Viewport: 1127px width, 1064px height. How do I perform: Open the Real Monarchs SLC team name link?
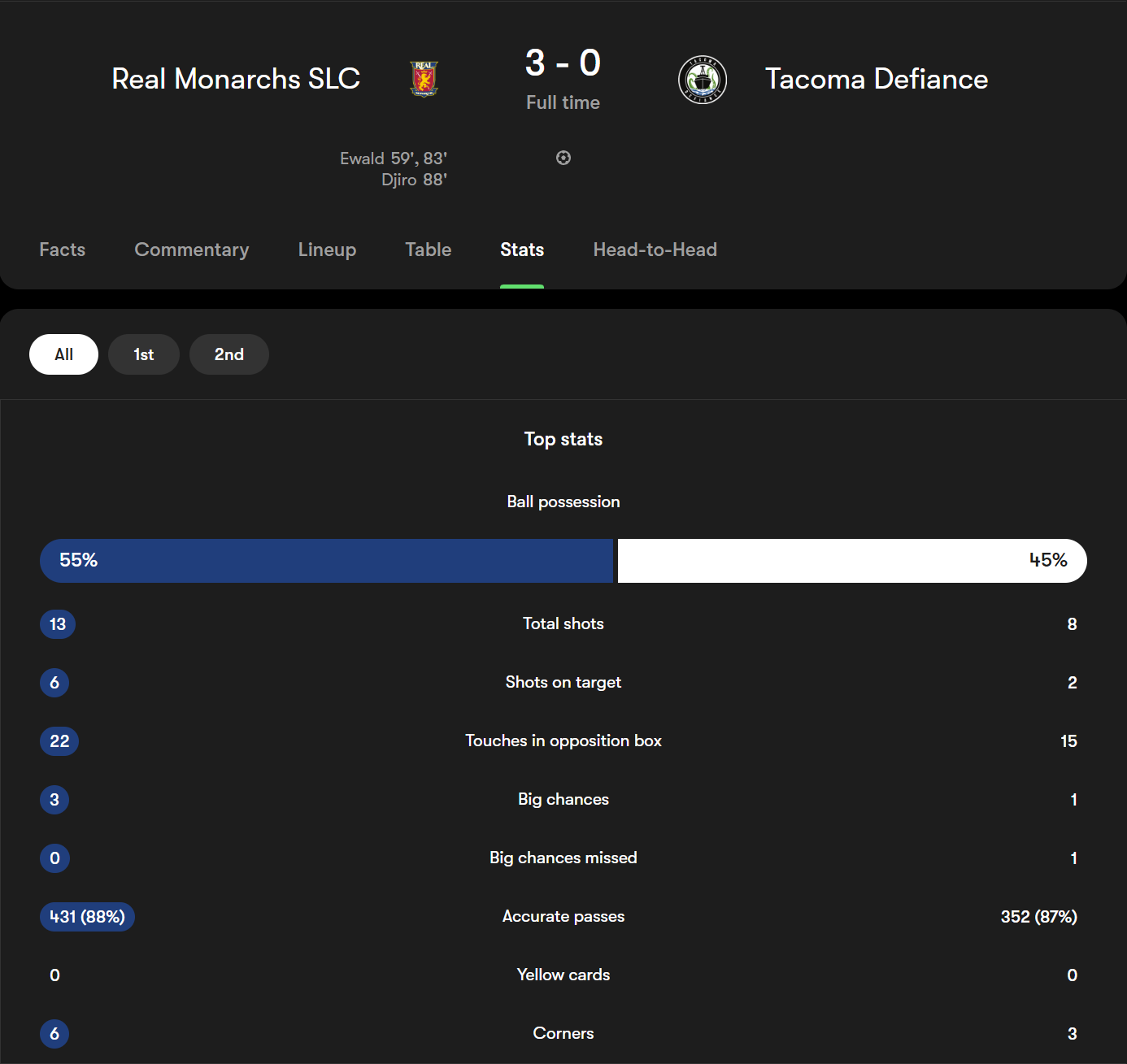click(x=236, y=79)
